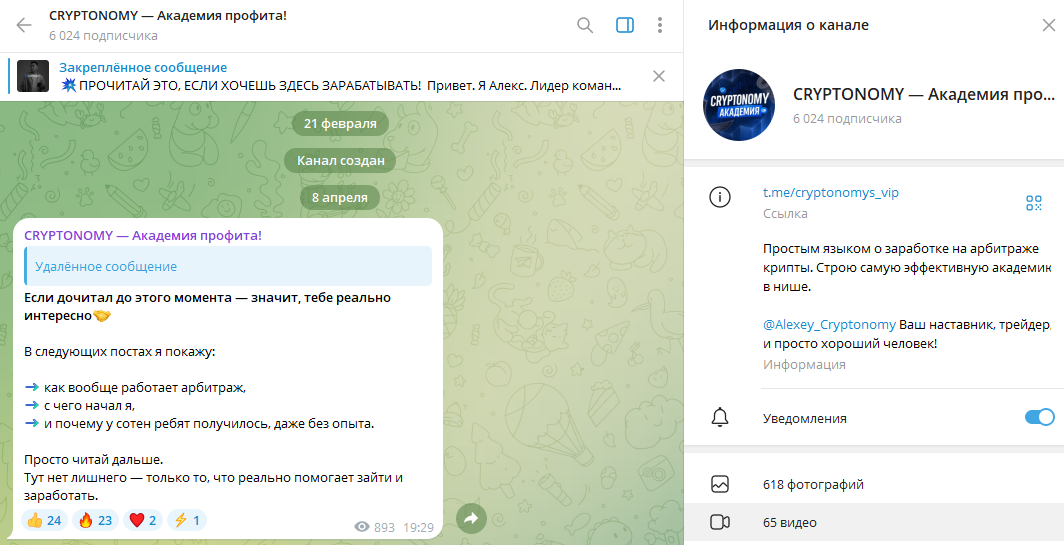Toggle the side info panel icon
This screenshot has height=545, width=1064.
(x=625, y=25)
